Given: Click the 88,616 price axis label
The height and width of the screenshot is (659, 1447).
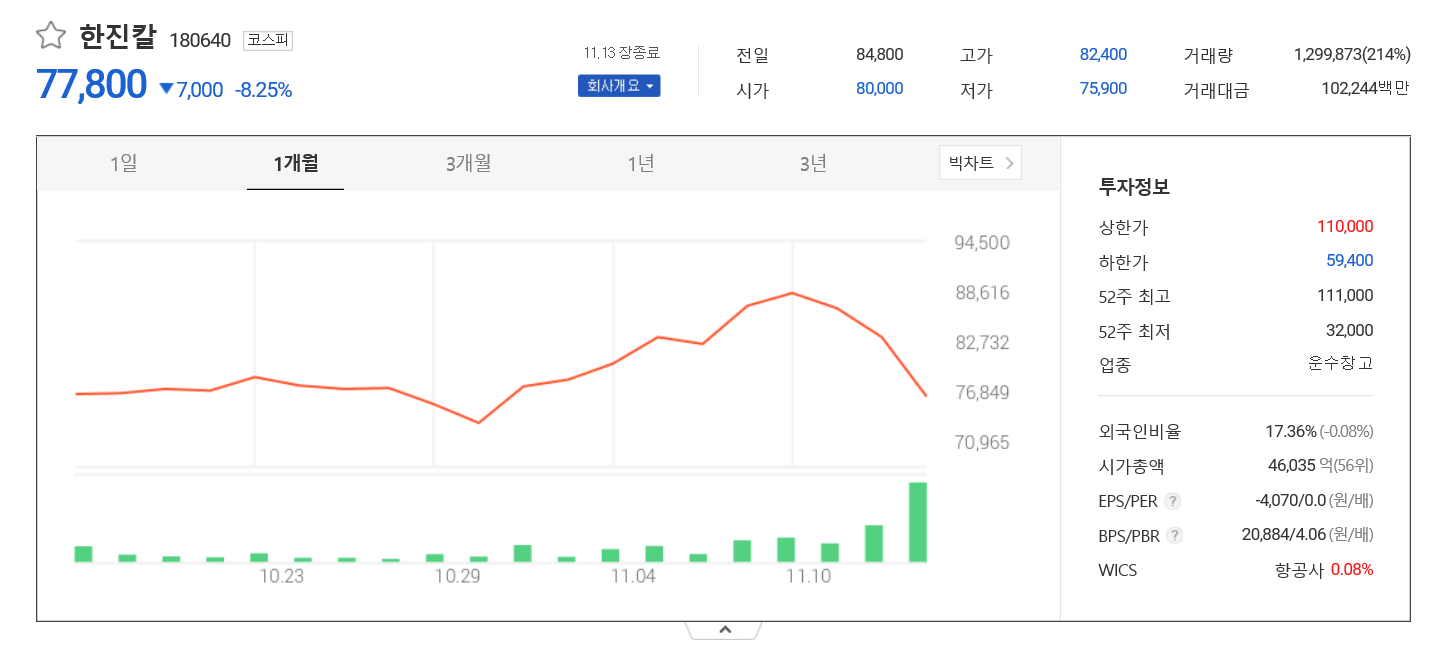Looking at the screenshot, I should pyautogui.click(x=982, y=293).
